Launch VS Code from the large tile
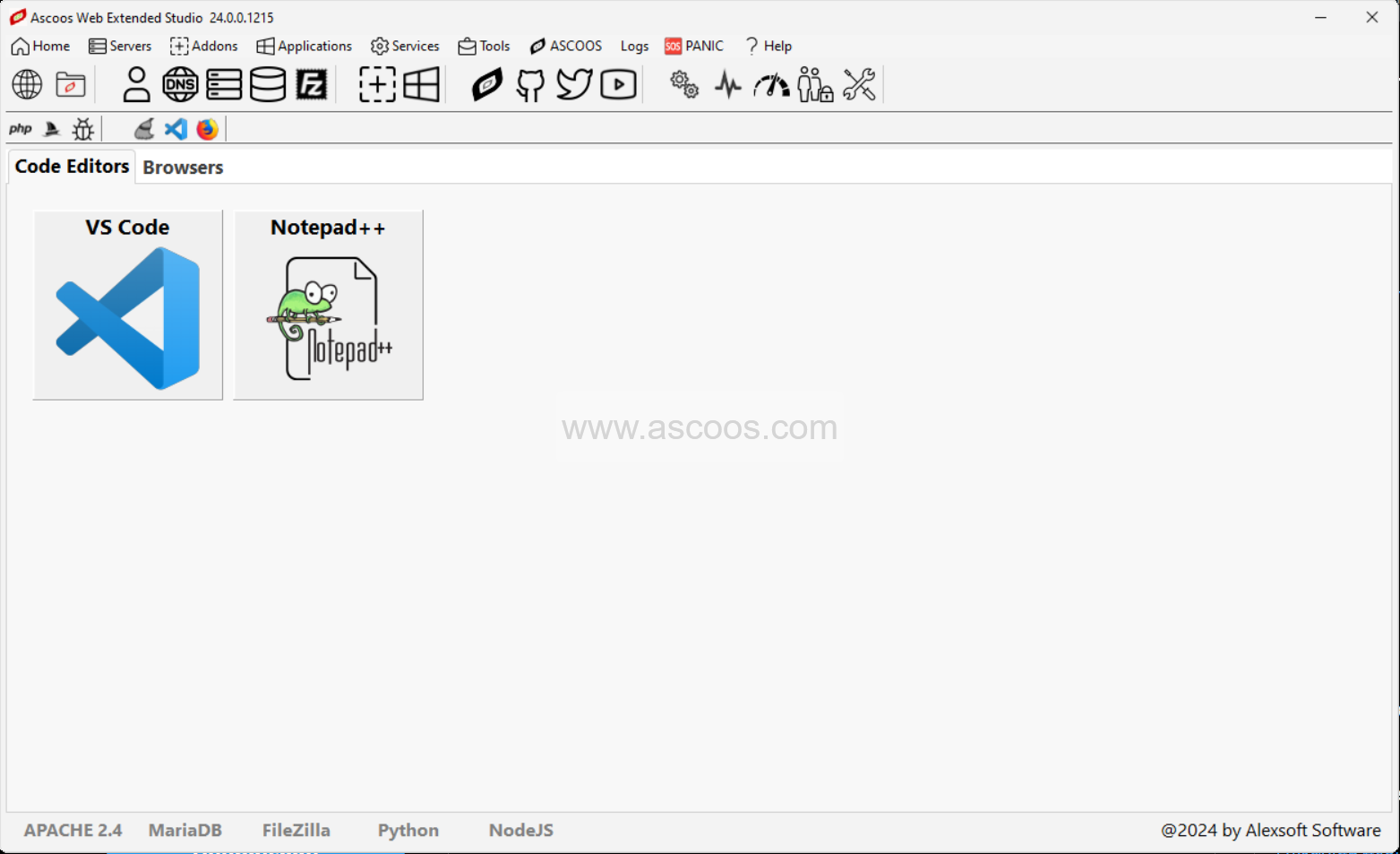Image resolution: width=1400 pixels, height=854 pixels. click(x=127, y=305)
